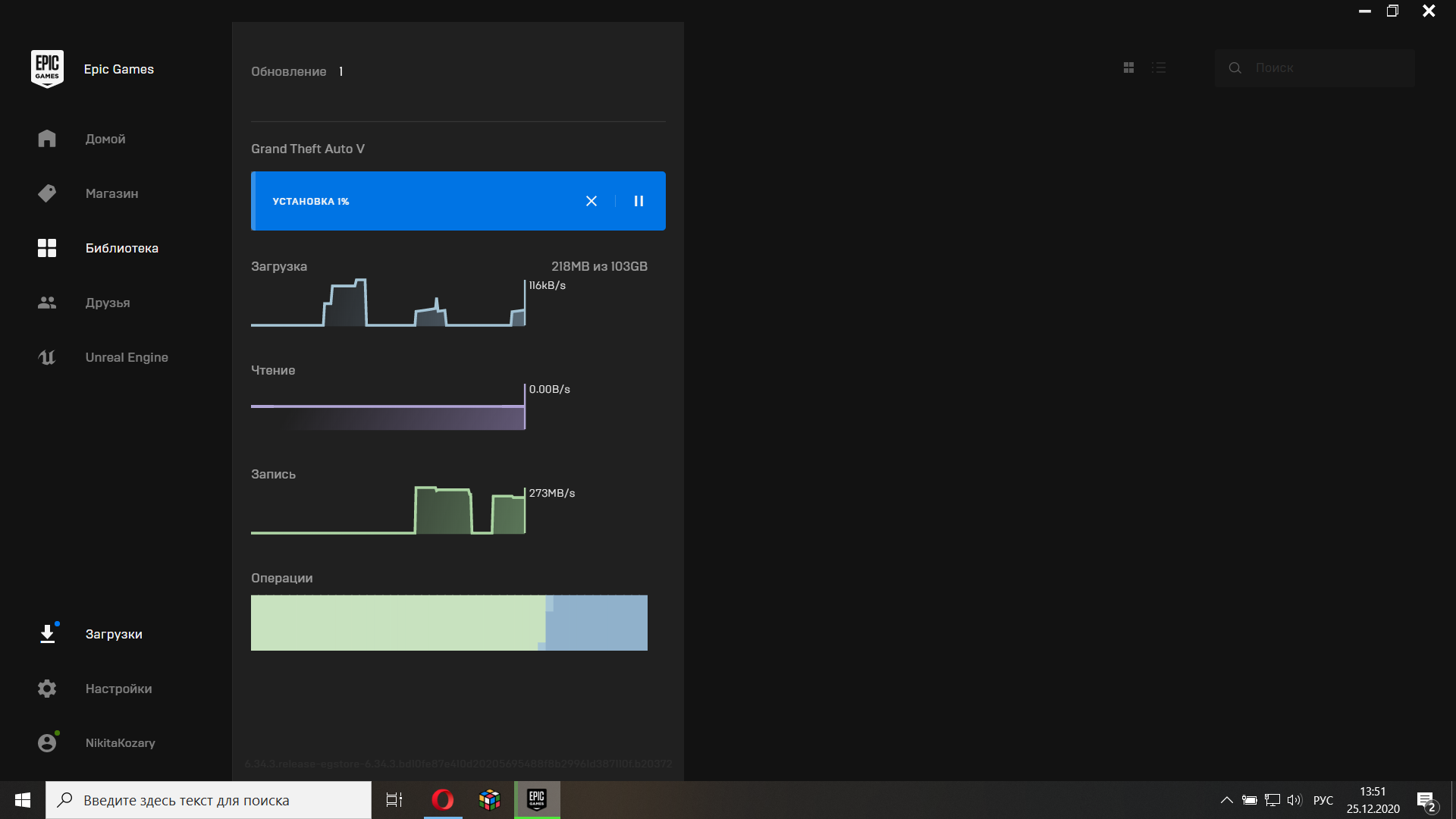Restore down the Epic Games launcher window

click(x=1392, y=11)
